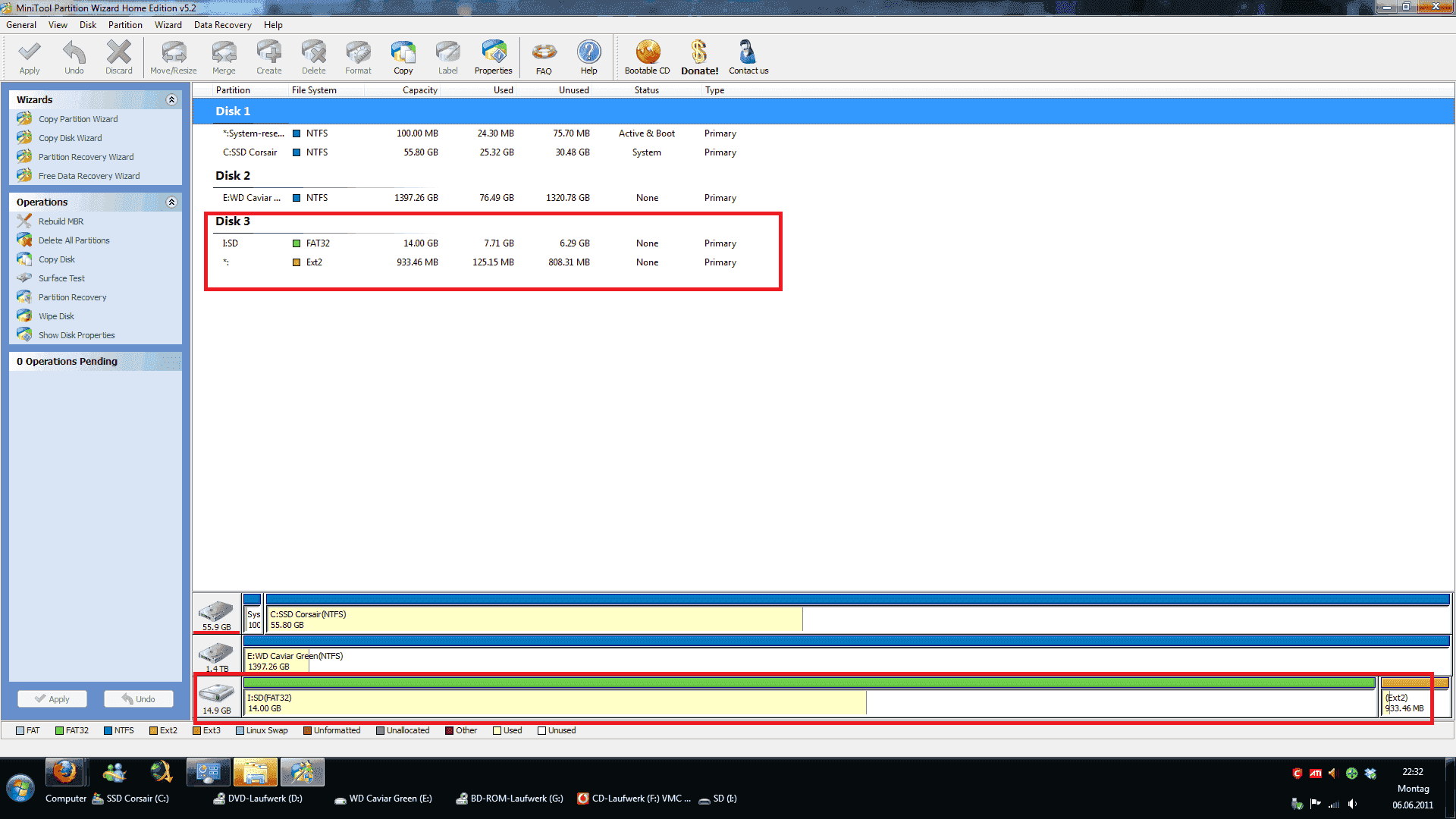Viewport: 1456px width, 819px height.
Task: Choose Partition Recovery operation
Action: (72, 297)
